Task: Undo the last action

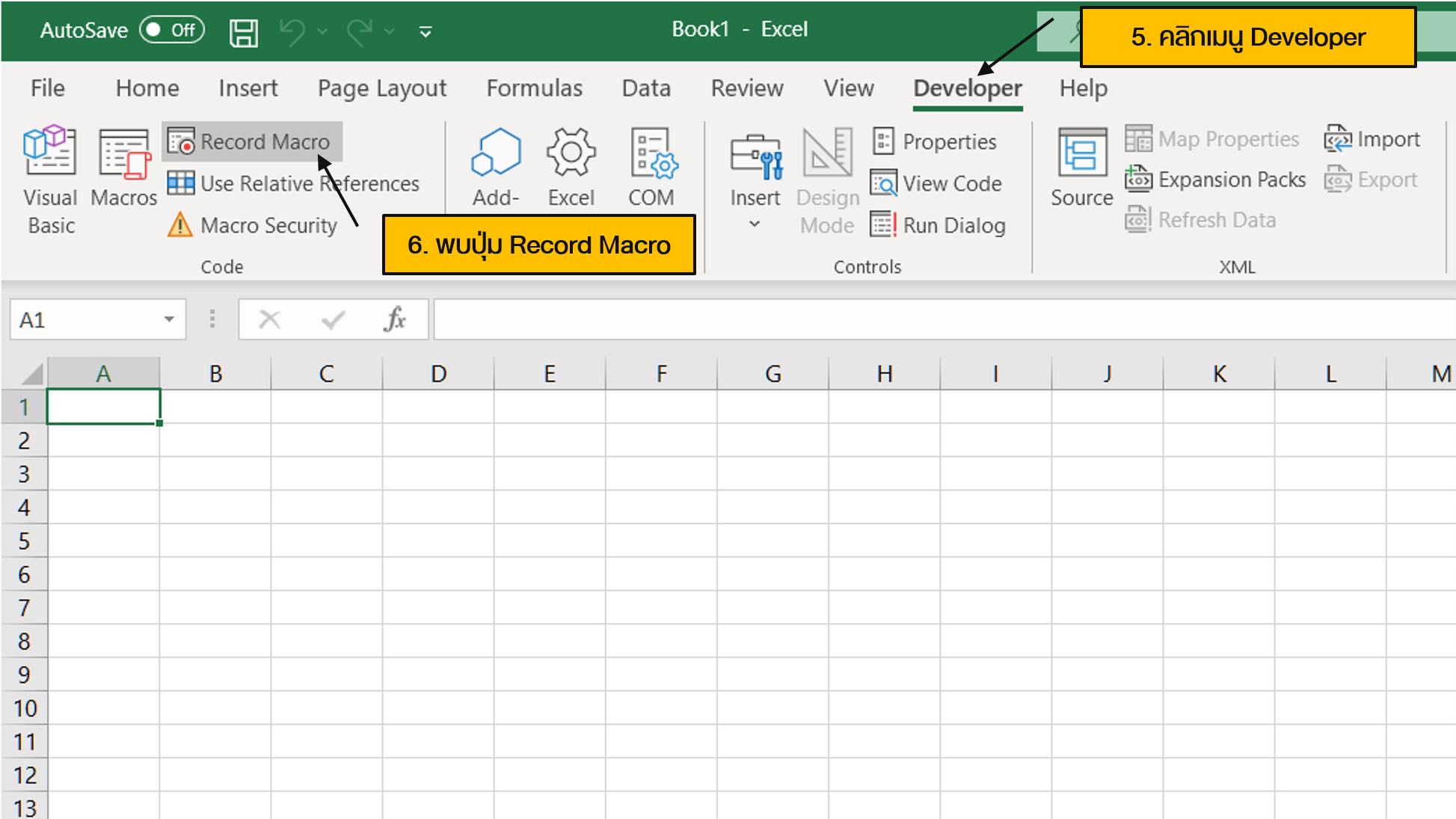Action: point(292,31)
